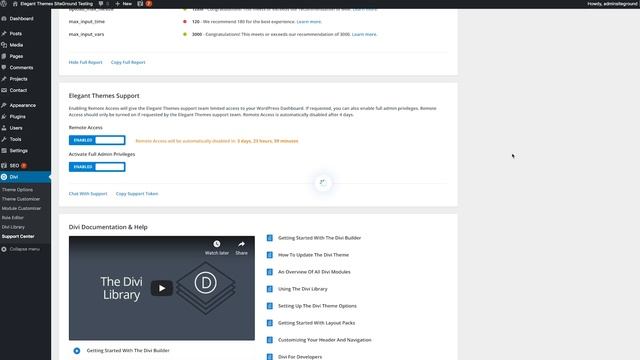The height and width of the screenshot is (360, 640).
Task: Click the Posts pin icon
Action: (4, 33)
